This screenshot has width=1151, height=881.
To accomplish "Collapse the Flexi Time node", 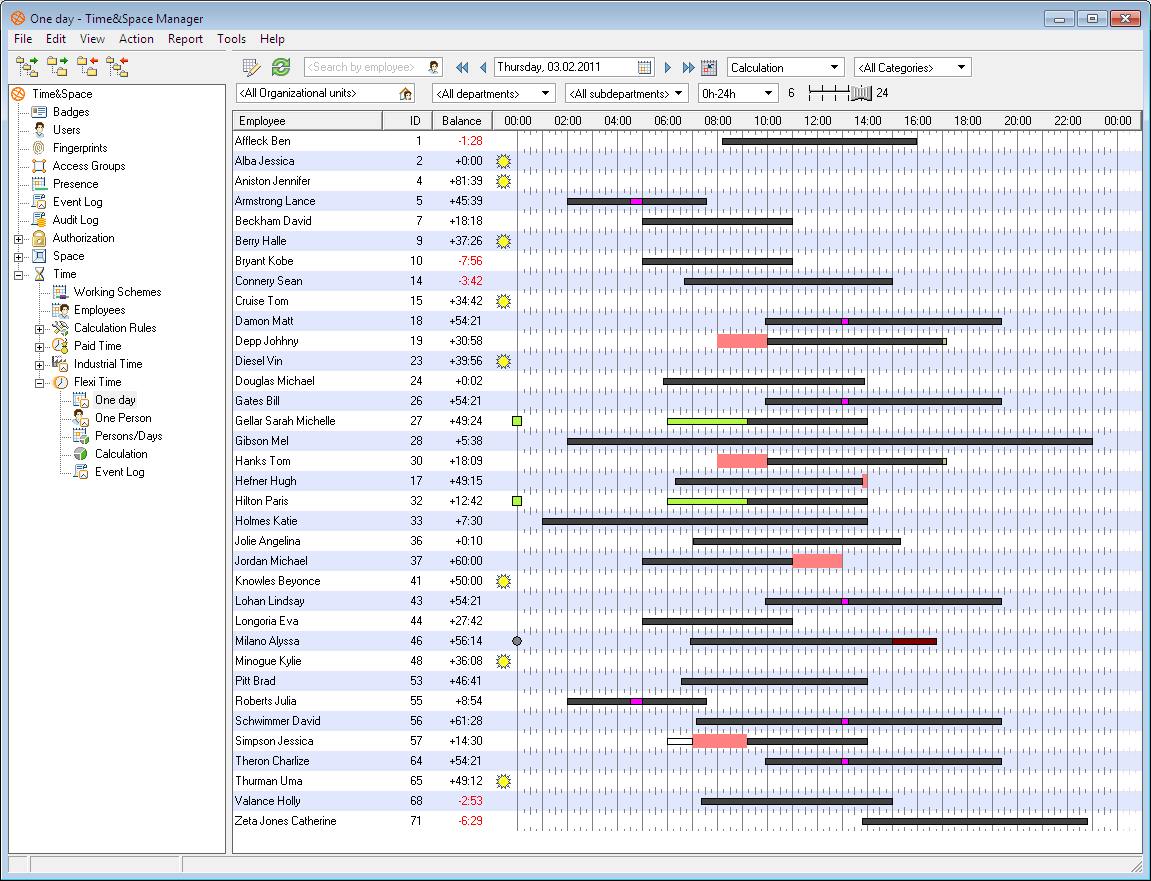I will [x=40, y=383].
